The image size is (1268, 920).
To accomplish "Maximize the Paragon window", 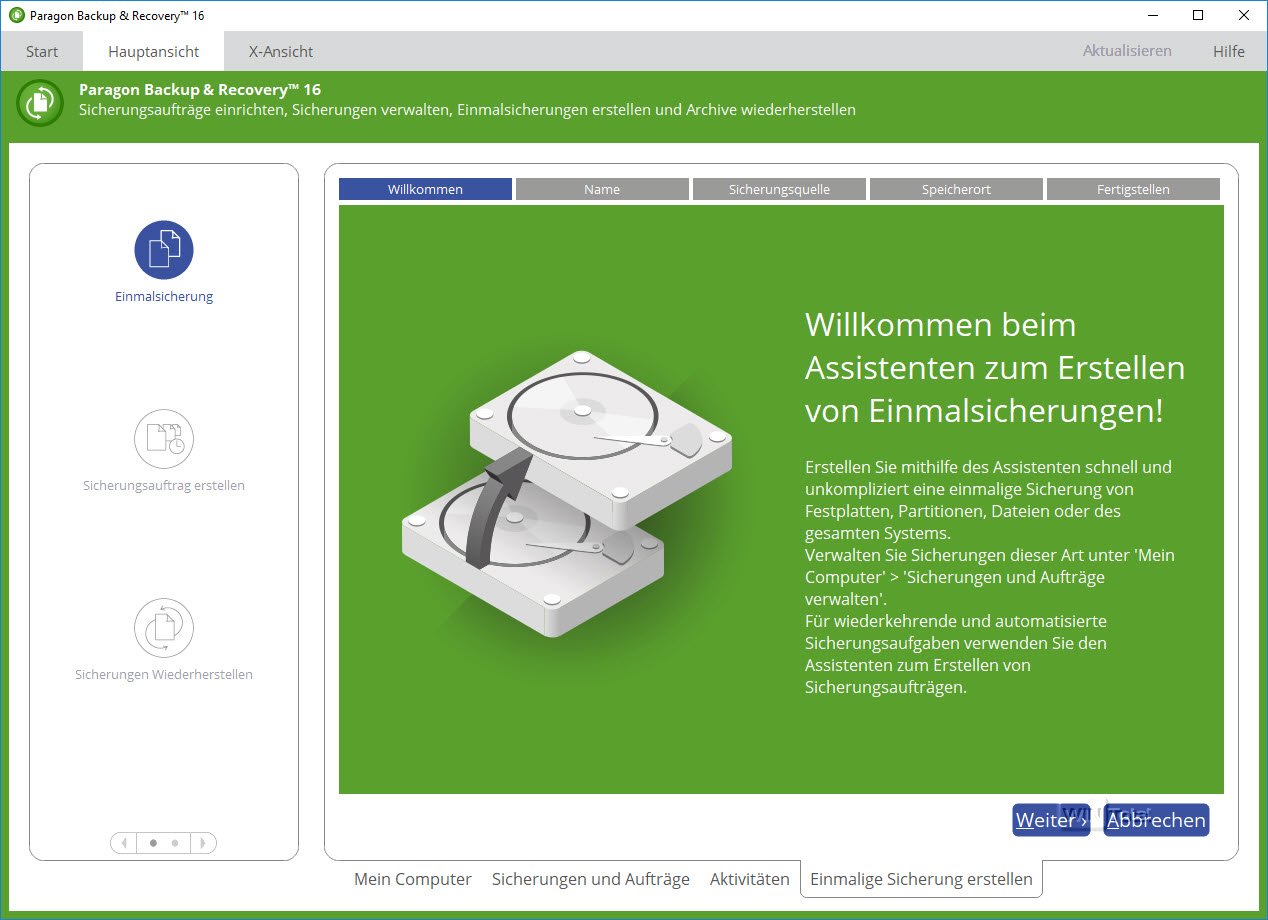I will click(x=1198, y=15).
